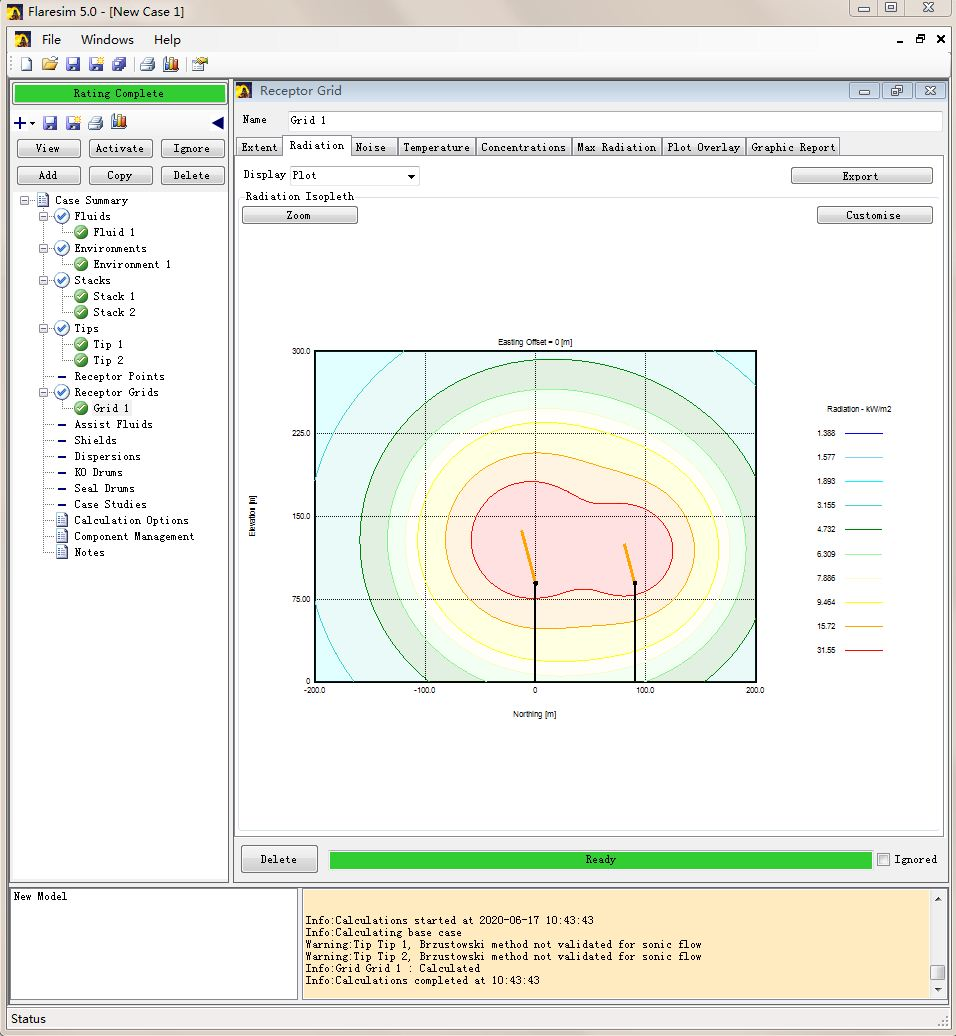Click the Delete button beside Ready bar
956x1036 pixels.
click(279, 859)
